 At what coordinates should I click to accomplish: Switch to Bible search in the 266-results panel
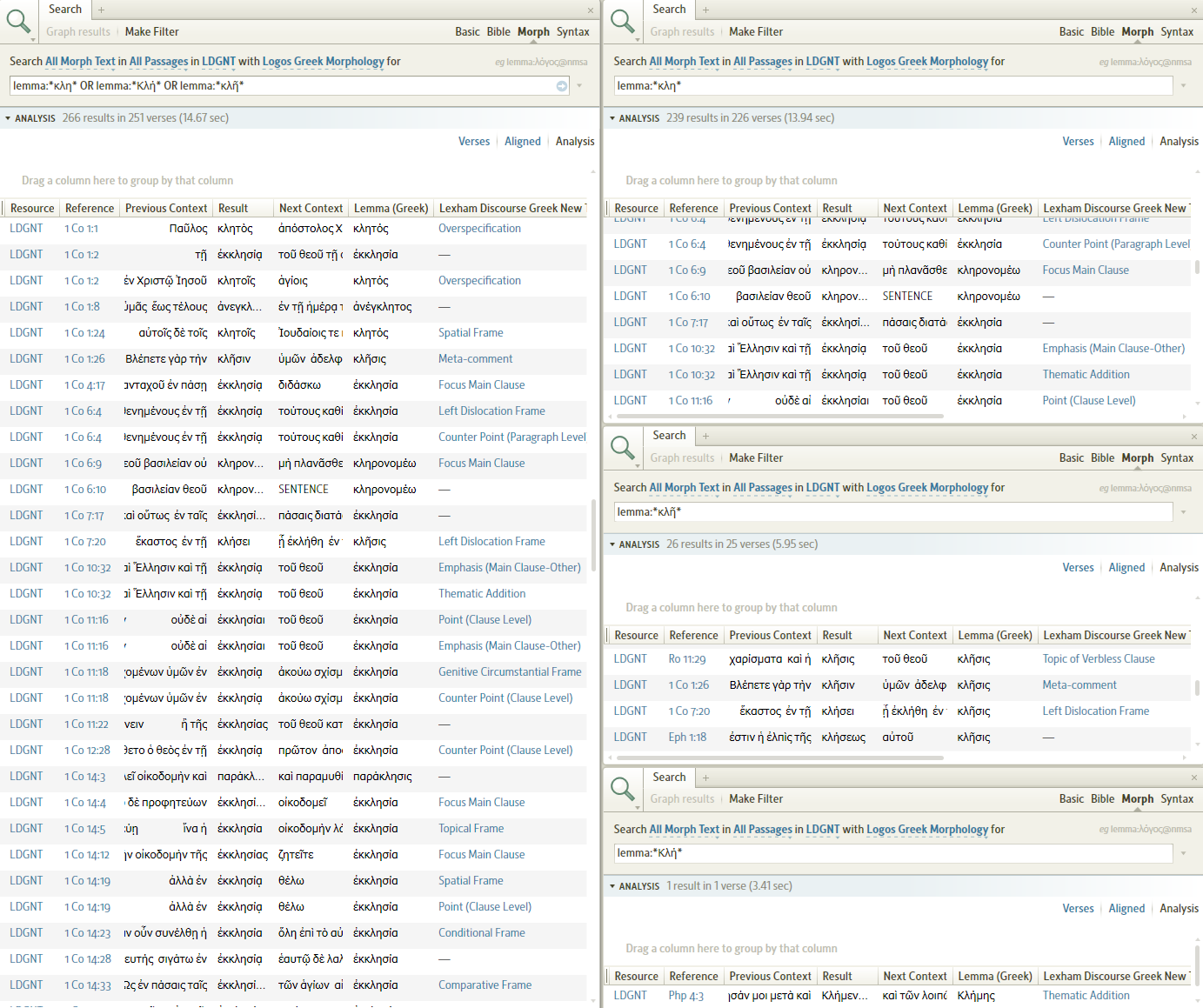[x=498, y=32]
